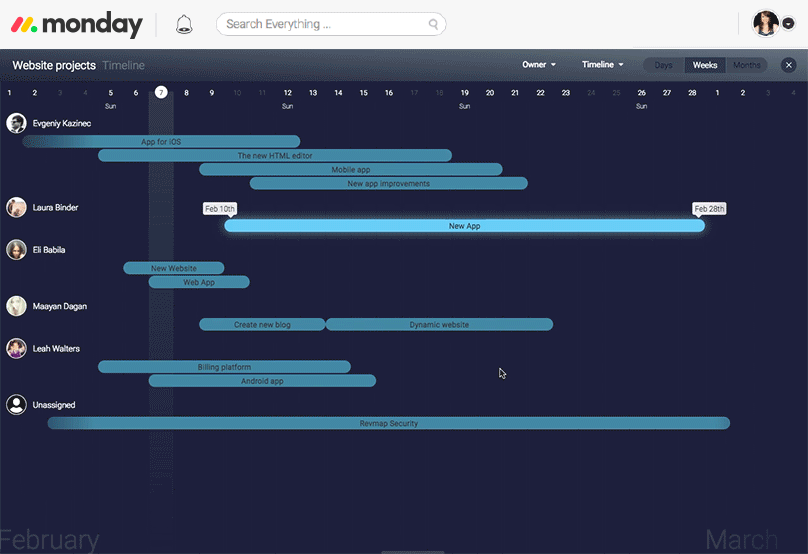This screenshot has height=554, width=808.
Task: Select the Timeline view label
Action: click(123, 65)
